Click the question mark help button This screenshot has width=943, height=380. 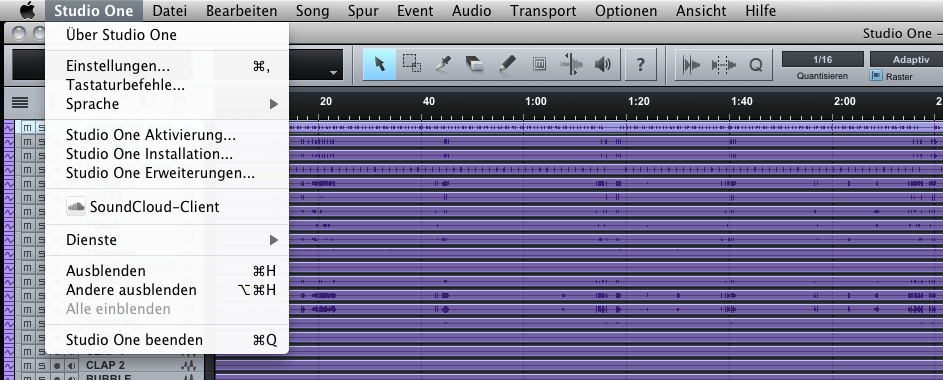tap(640, 64)
